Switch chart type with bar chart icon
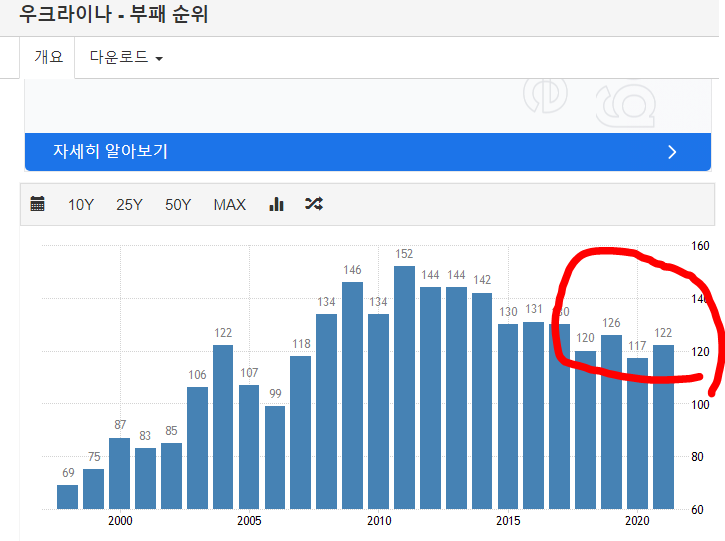The image size is (725, 541). 276,204
